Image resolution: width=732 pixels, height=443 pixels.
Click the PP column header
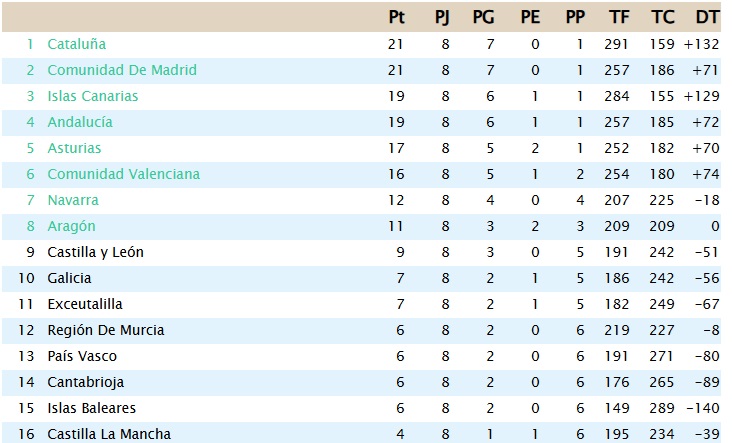575,17
